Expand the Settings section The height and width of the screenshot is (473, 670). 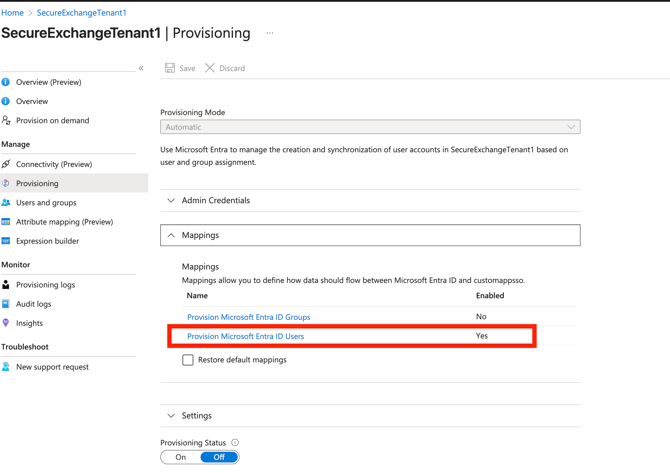click(x=196, y=415)
